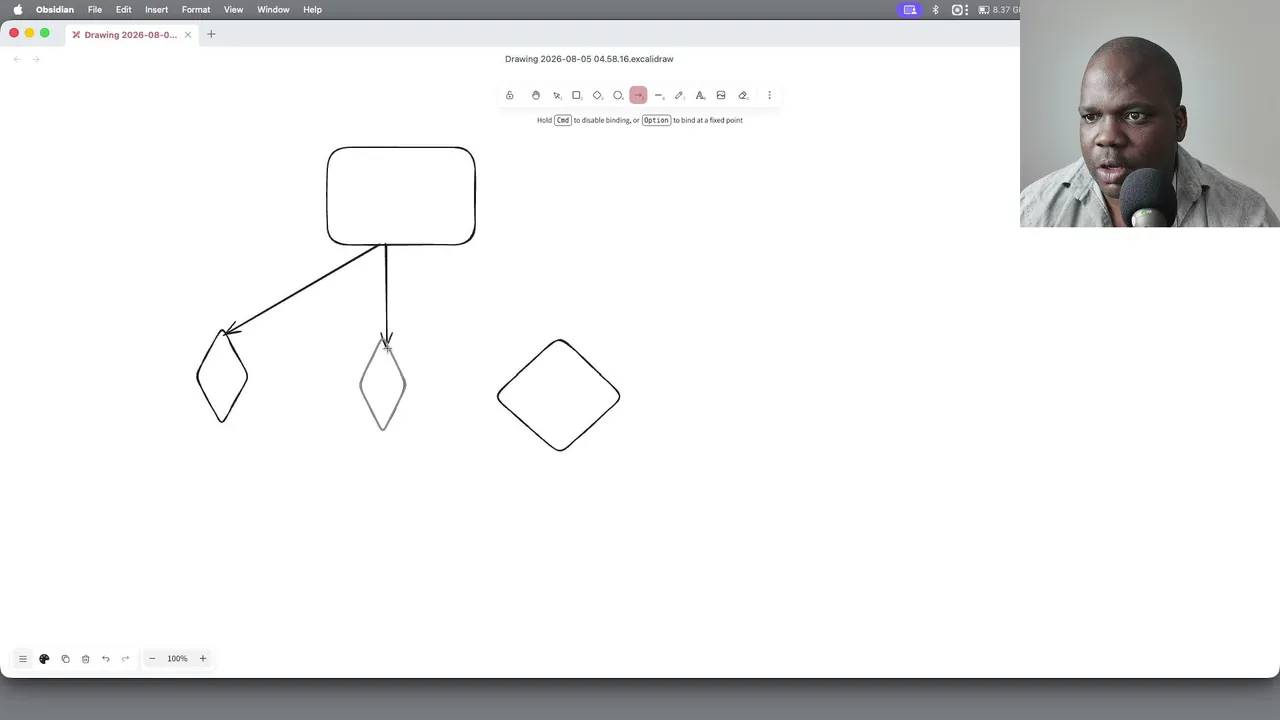Open the Insert menu

pyautogui.click(x=156, y=9)
